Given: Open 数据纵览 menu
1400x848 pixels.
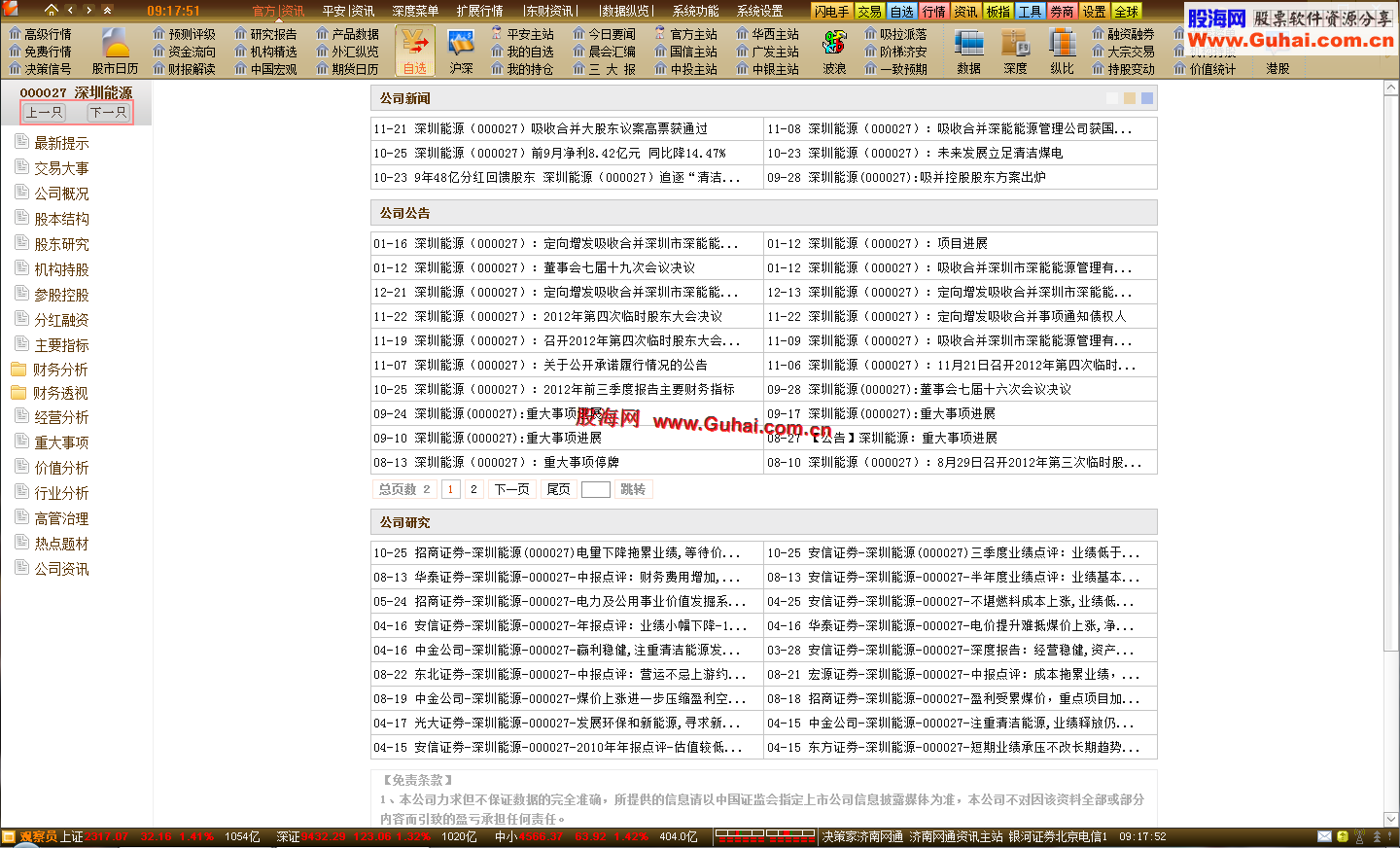Looking at the screenshot, I should 625,11.
